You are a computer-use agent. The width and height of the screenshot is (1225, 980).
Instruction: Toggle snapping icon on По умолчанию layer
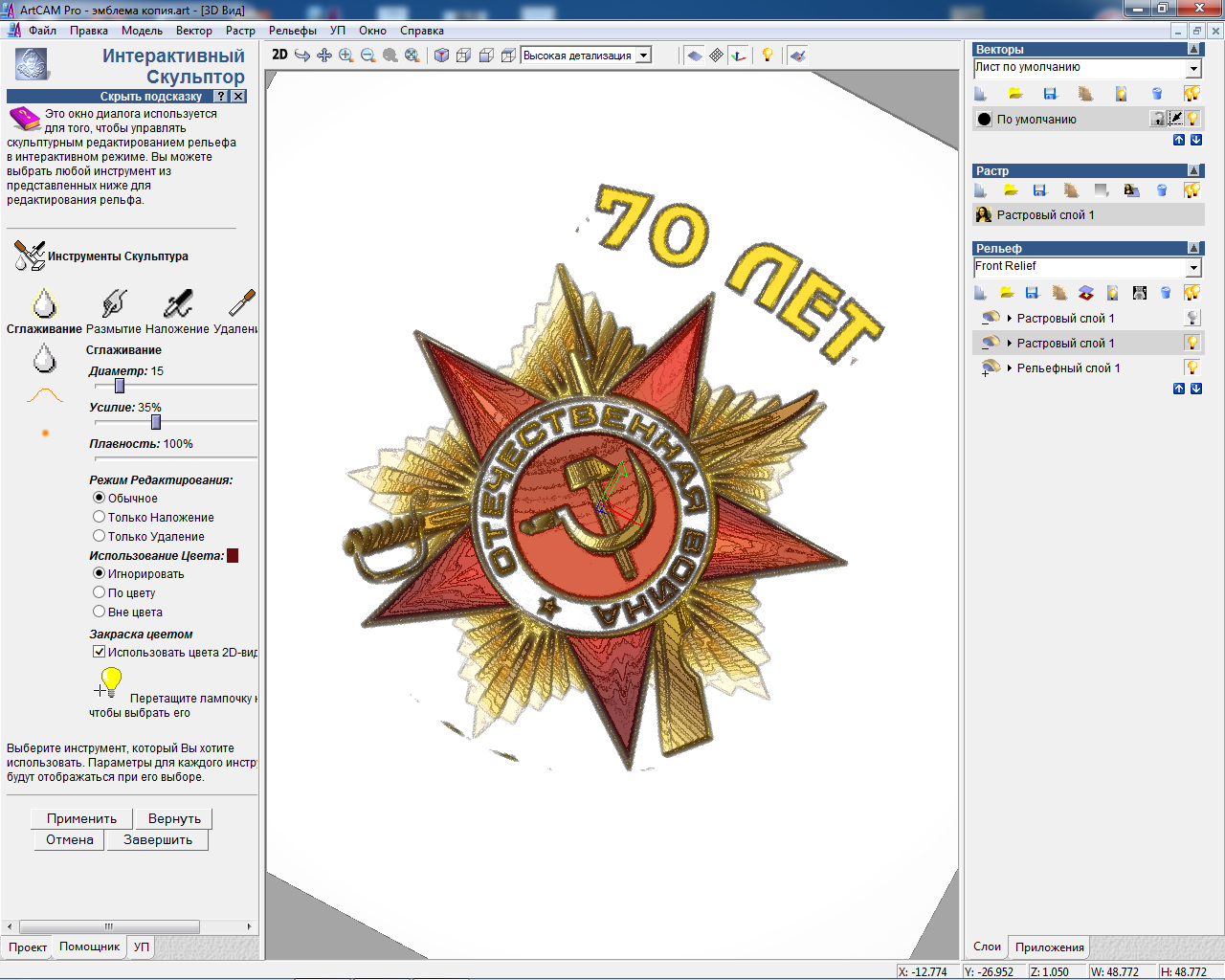1176,119
